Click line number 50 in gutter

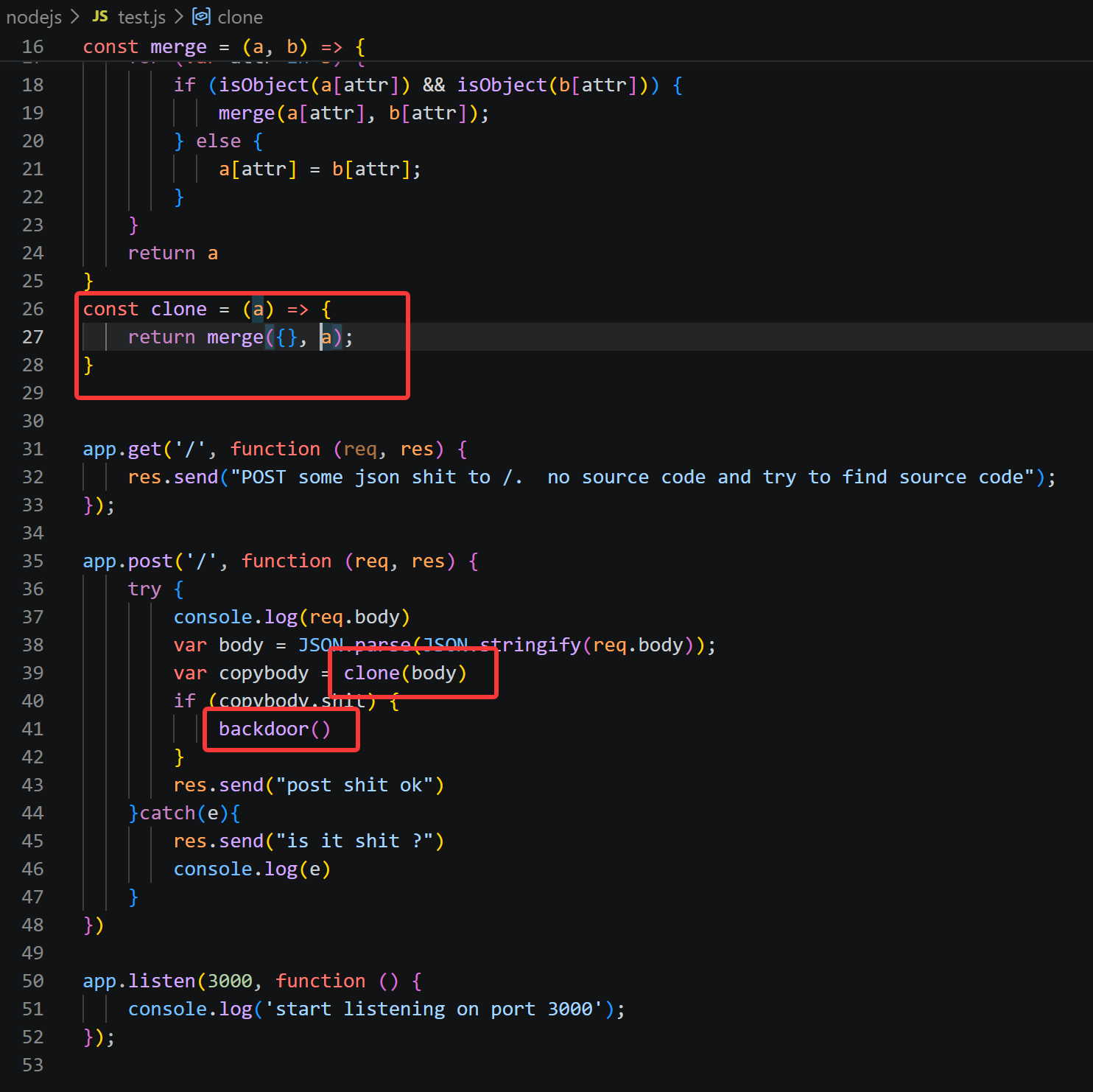click(32, 981)
